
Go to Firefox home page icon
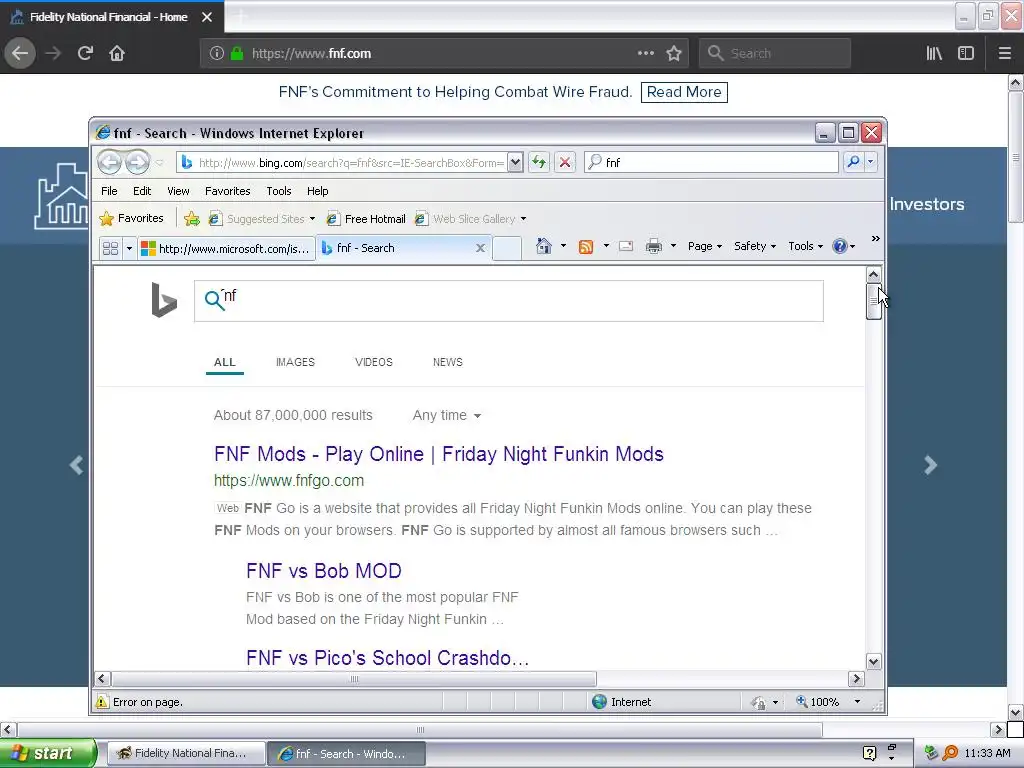(x=117, y=53)
